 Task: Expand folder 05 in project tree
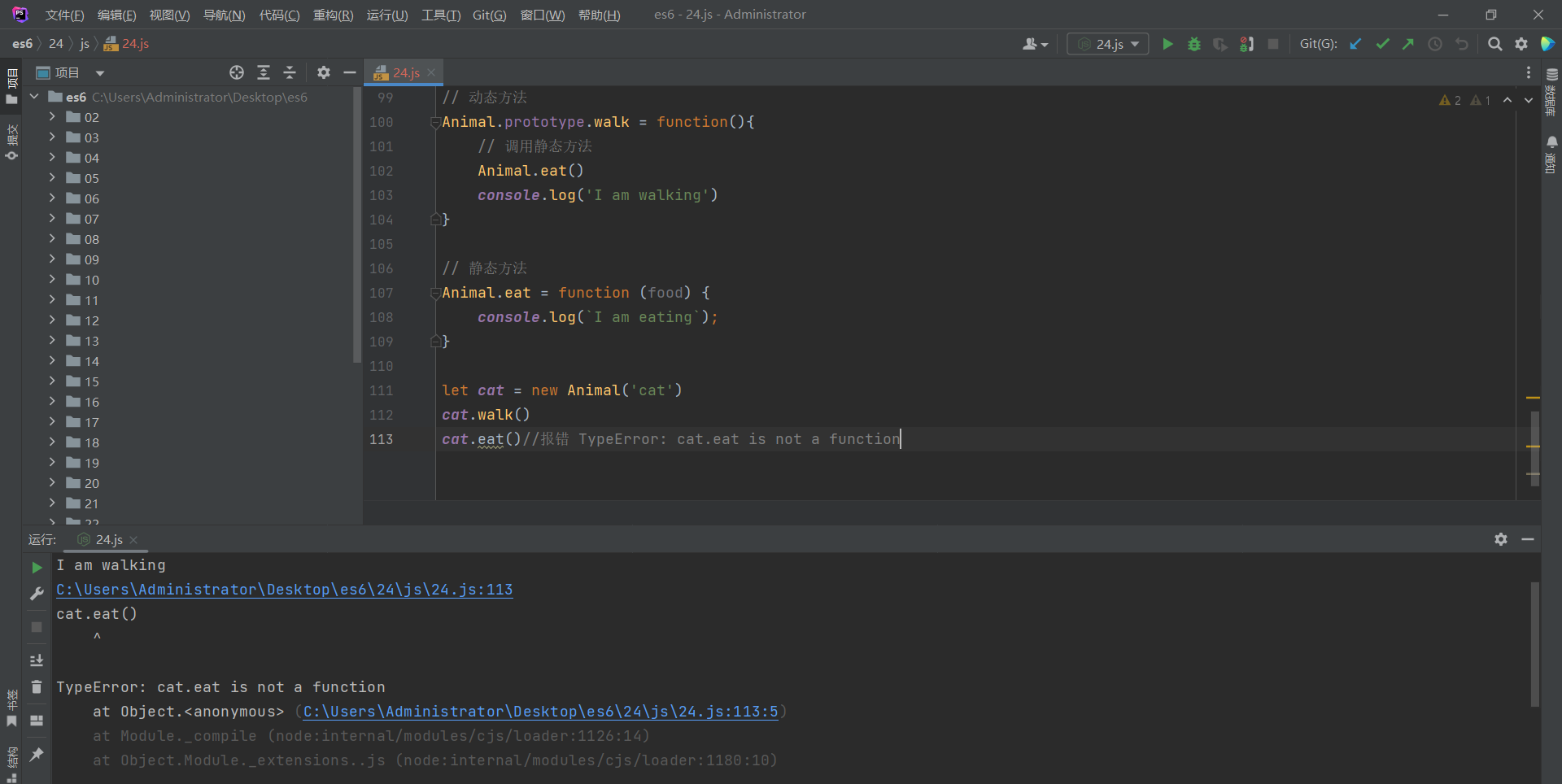[52, 177]
